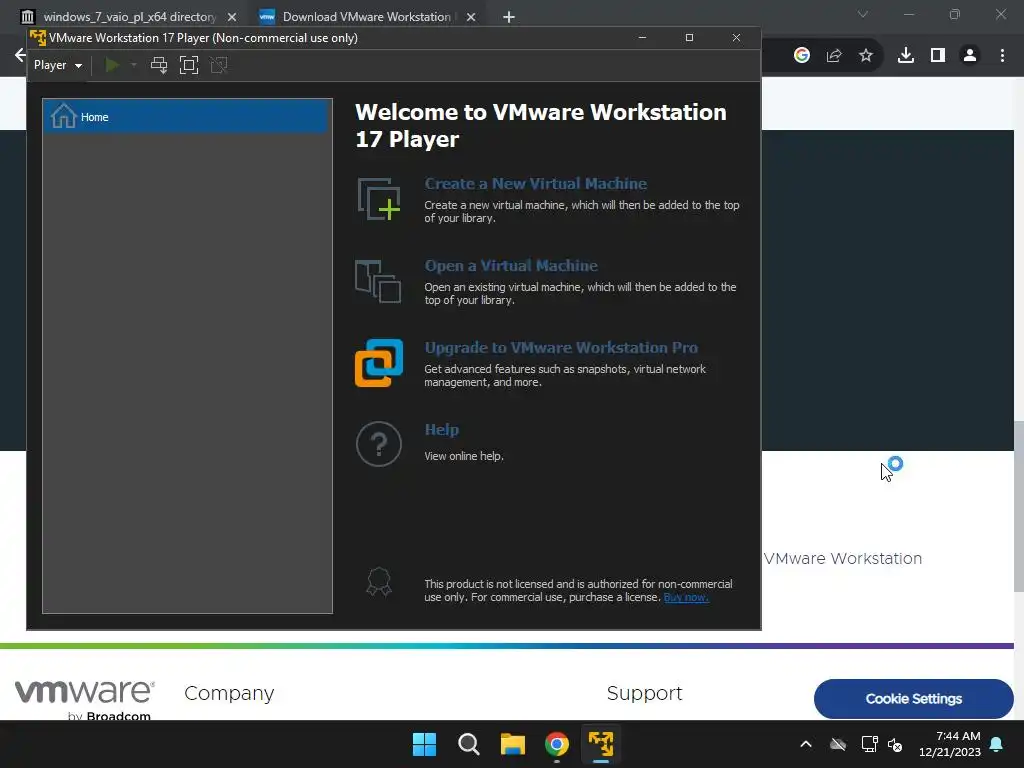Click the muted volume tray icon
This screenshot has width=1024, height=768.
coord(895,744)
